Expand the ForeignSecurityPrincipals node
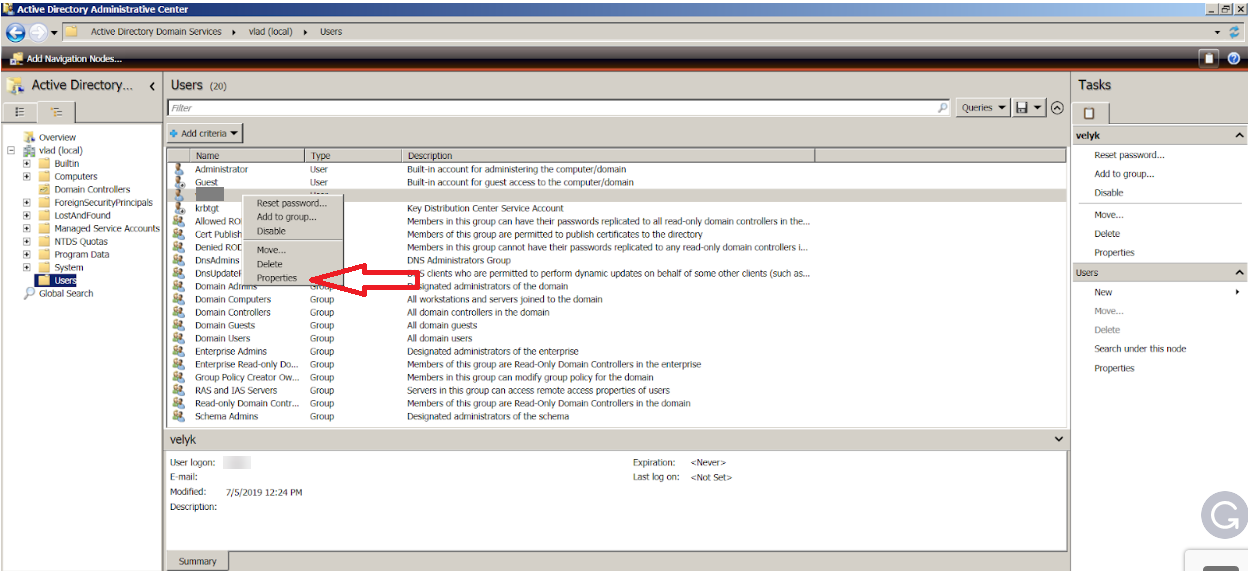Viewport: 1248px width, 571px height. click(28, 202)
